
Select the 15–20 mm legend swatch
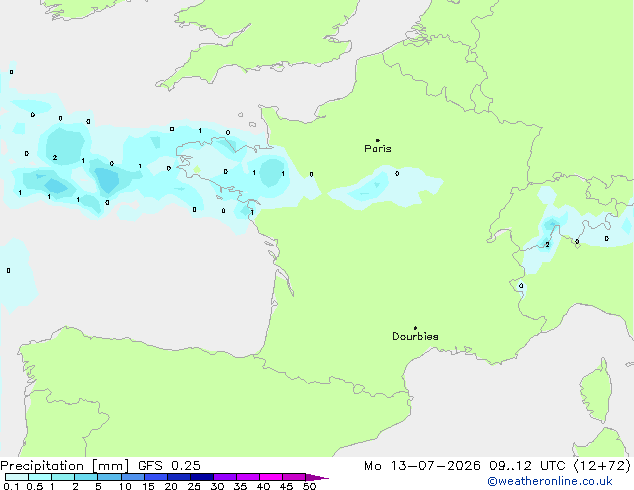[155, 477]
